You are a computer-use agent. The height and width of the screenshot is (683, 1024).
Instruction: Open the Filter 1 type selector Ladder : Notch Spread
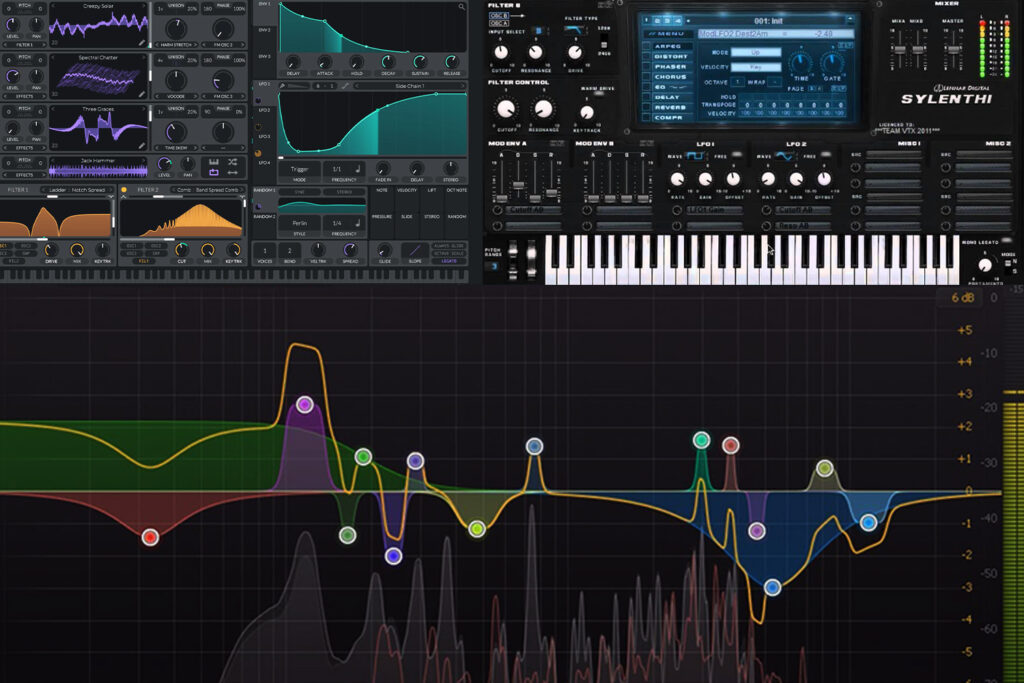click(x=76, y=190)
